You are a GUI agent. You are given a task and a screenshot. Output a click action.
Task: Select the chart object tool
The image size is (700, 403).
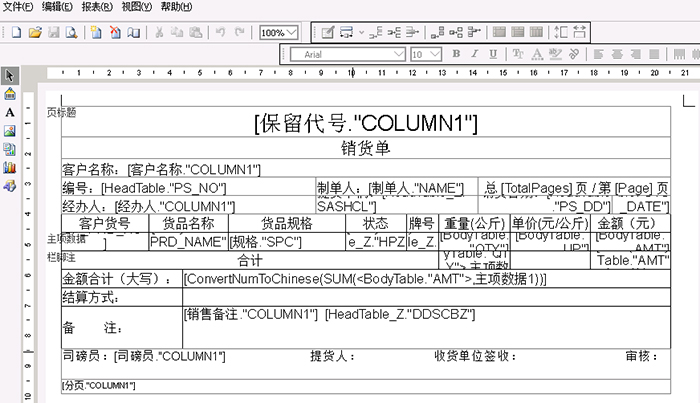click(10, 167)
